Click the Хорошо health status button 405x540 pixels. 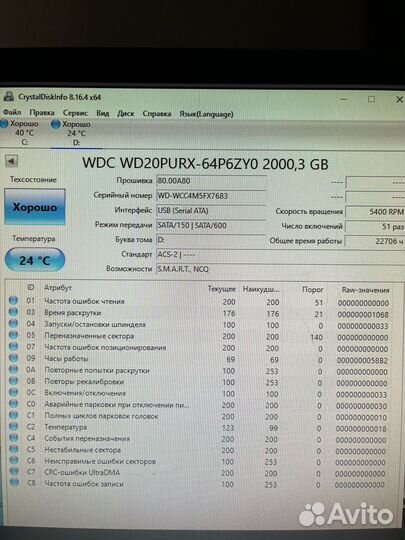tap(35, 207)
